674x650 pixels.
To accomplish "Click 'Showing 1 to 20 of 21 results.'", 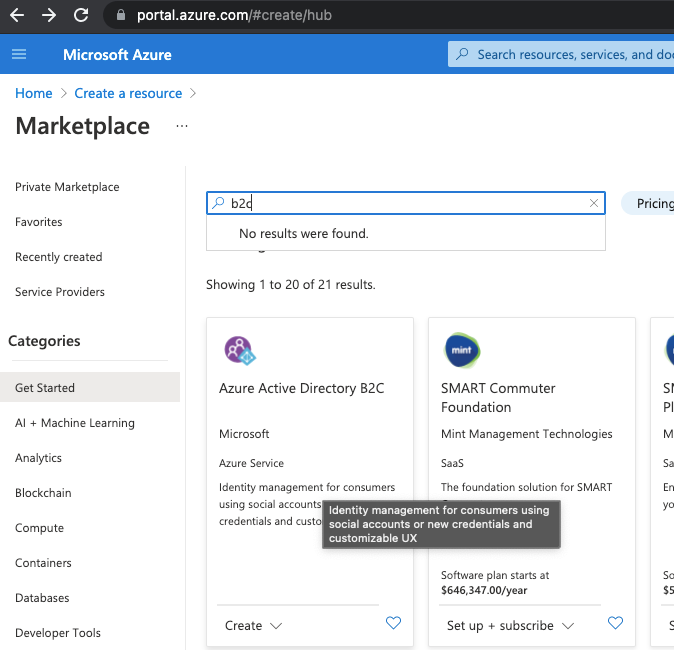I will tap(291, 285).
